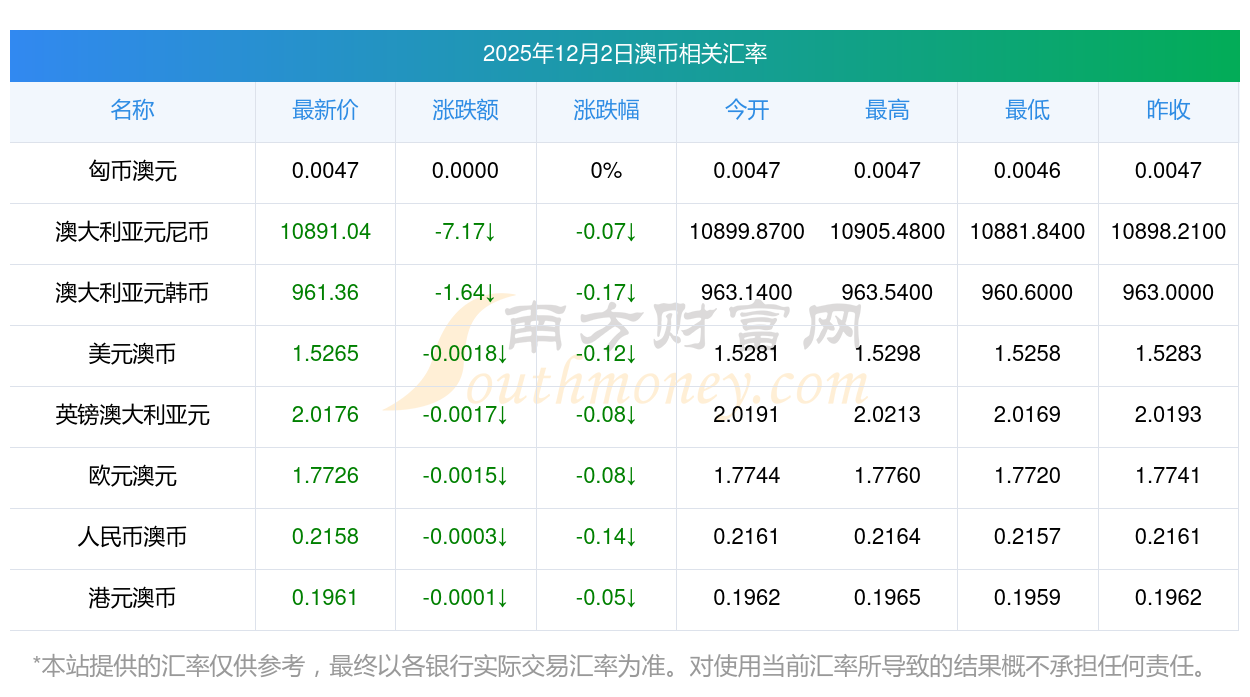Click the 昨收 column header
Image resolution: width=1250 pixels, height=697 pixels.
click(1168, 110)
